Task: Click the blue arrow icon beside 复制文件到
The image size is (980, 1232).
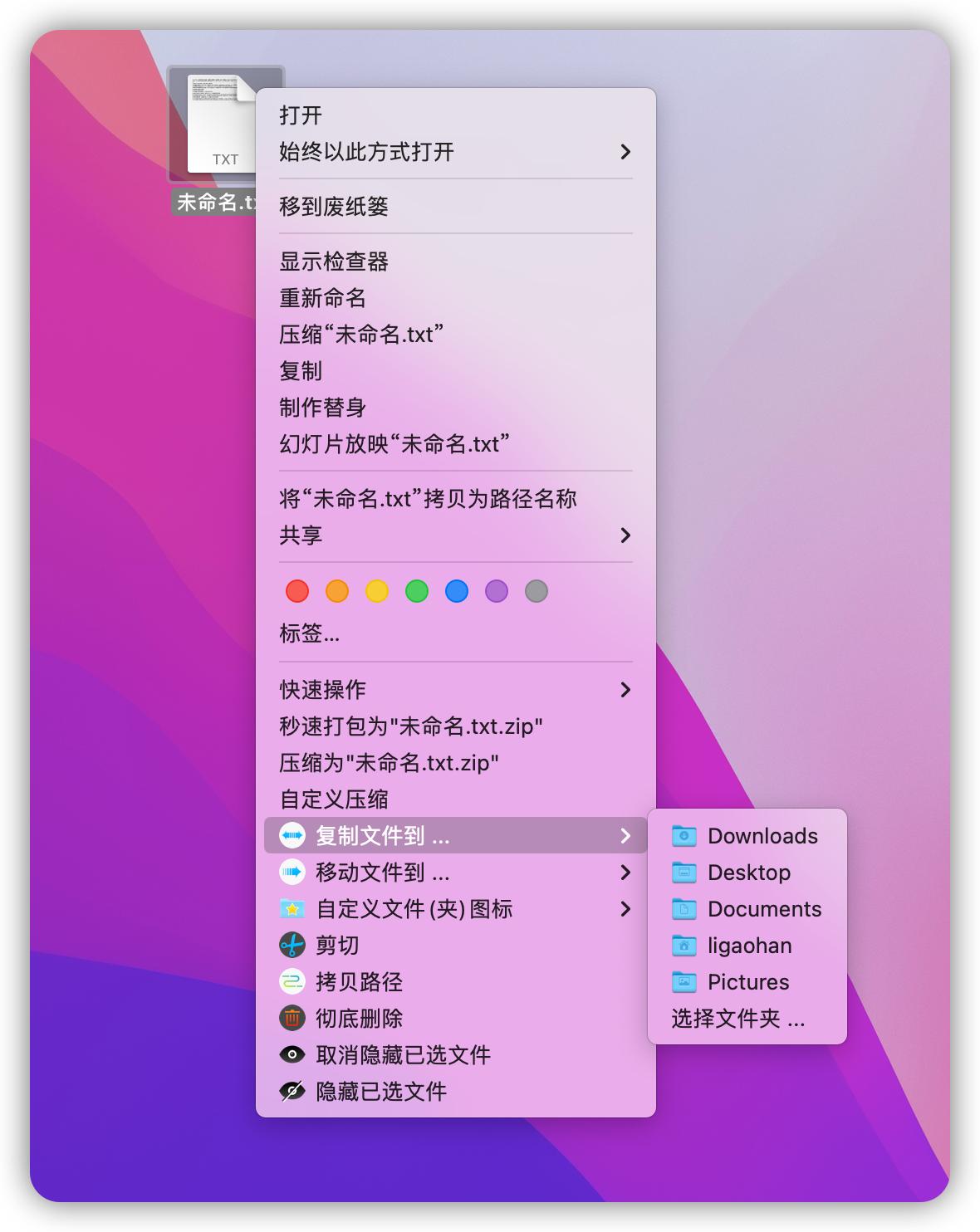Action: click(x=292, y=835)
